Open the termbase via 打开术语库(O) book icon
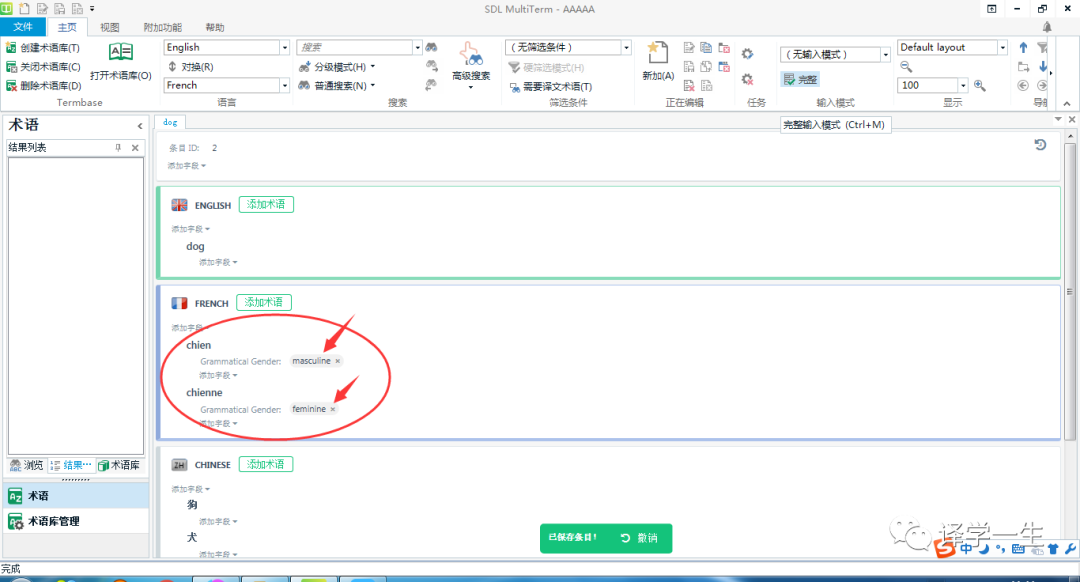This screenshot has height=582, width=1080. pos(121,52)
